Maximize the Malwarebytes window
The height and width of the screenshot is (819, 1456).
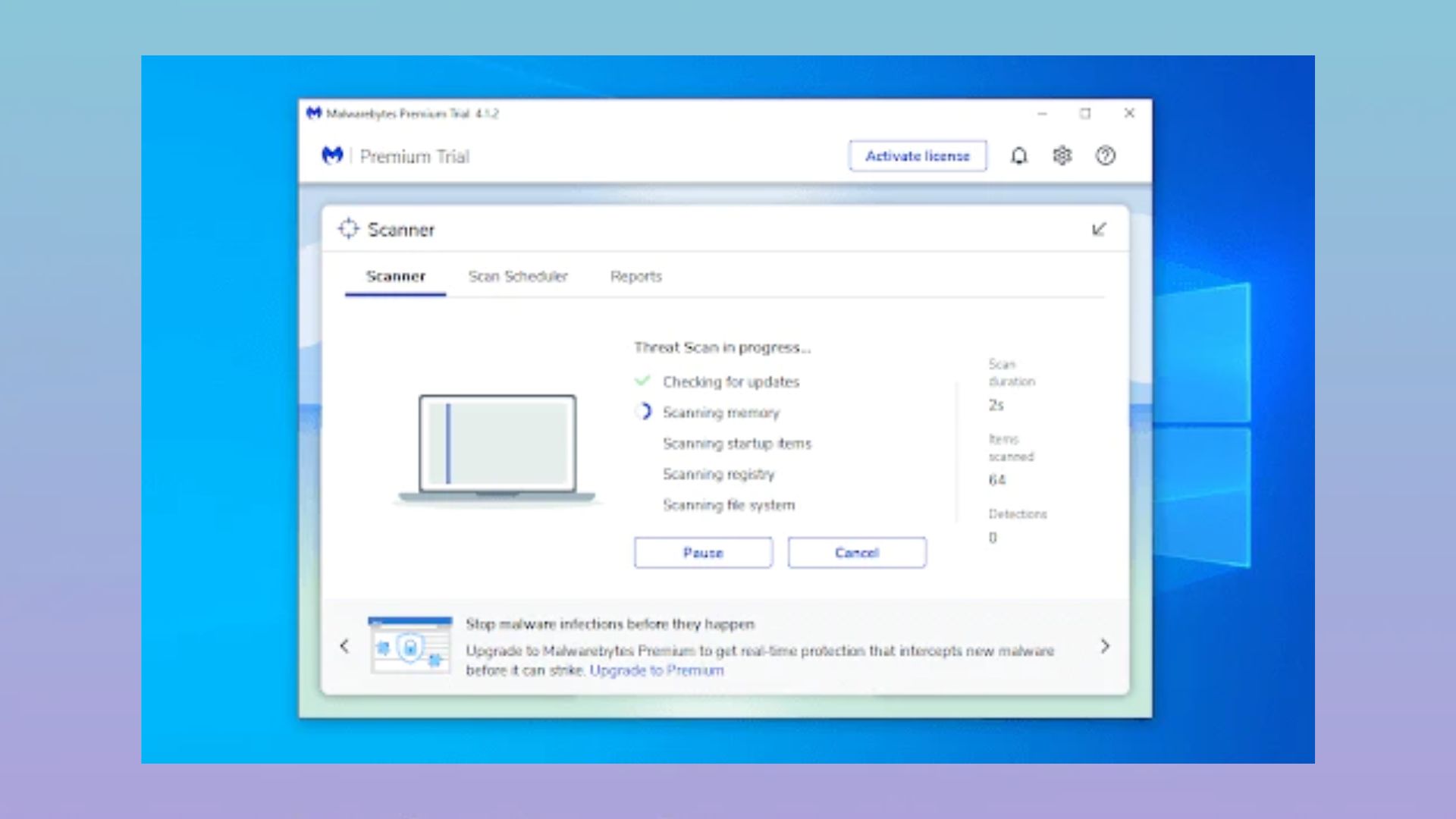click(1085, 114)
